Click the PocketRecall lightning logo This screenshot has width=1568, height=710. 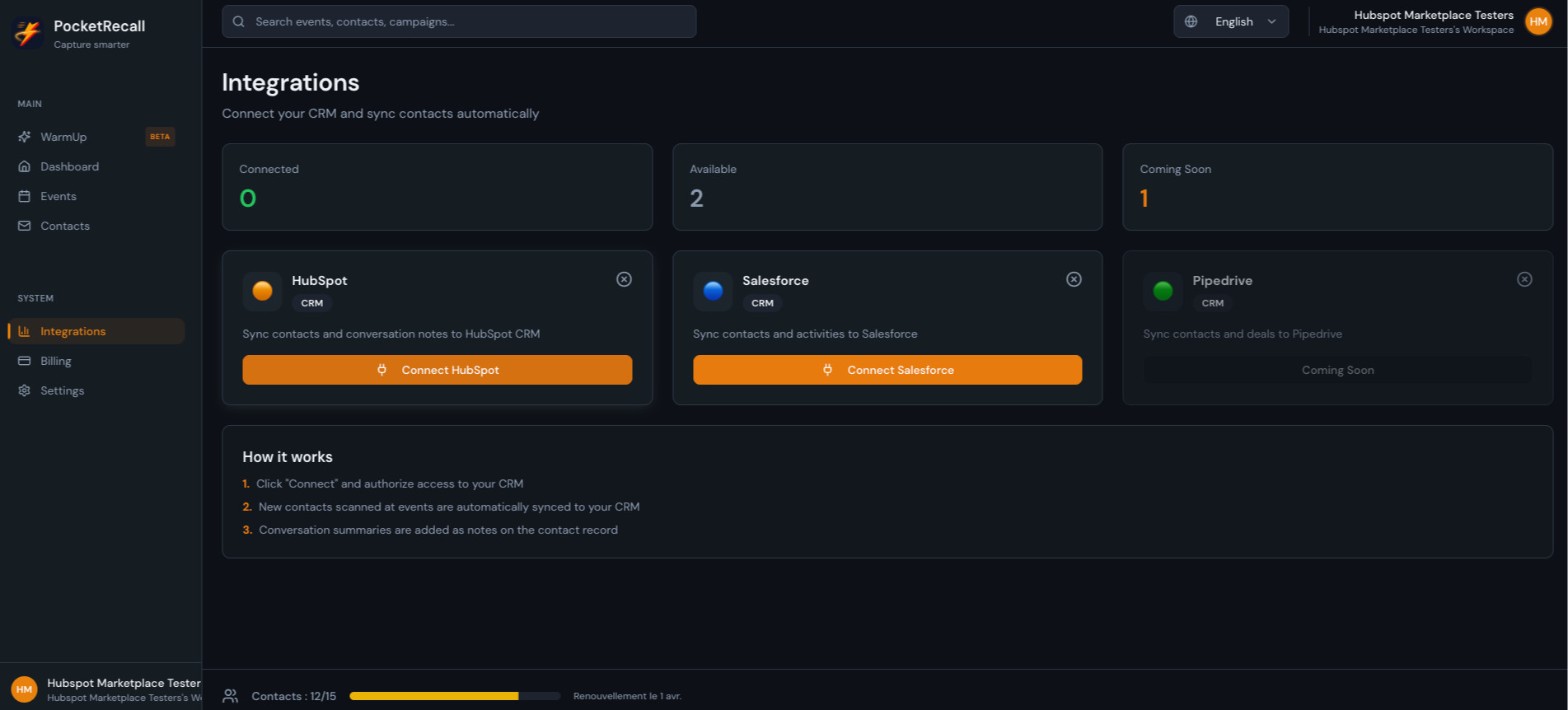pos(28,33)
